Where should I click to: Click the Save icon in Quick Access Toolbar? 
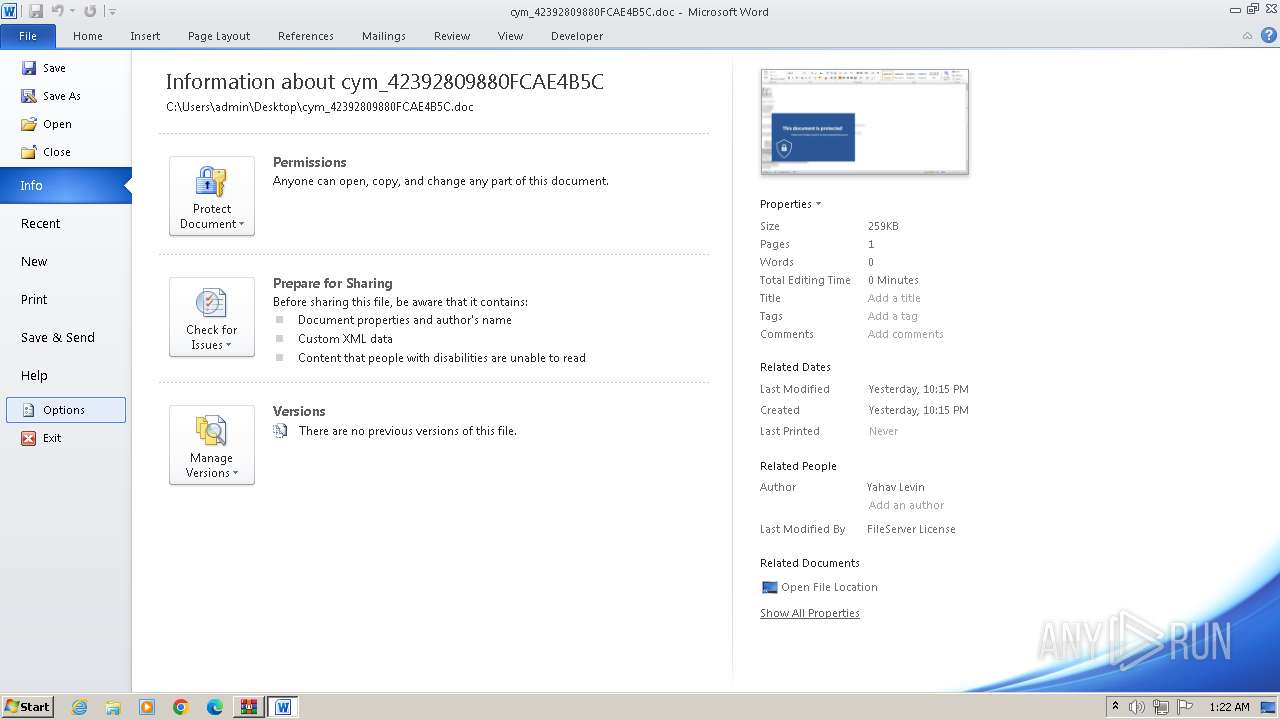point(36,11)
